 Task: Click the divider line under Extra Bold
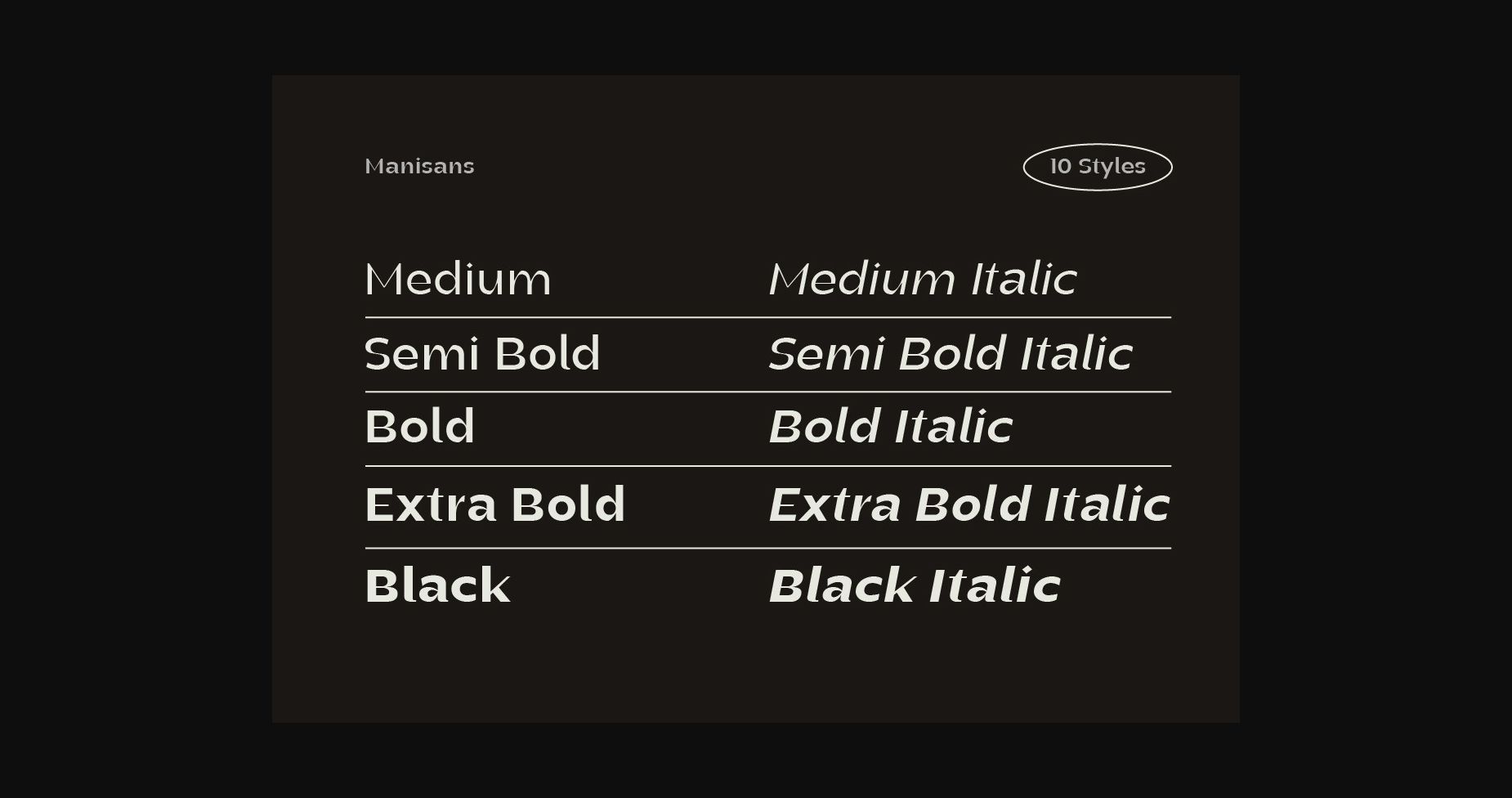click(768, 548)
